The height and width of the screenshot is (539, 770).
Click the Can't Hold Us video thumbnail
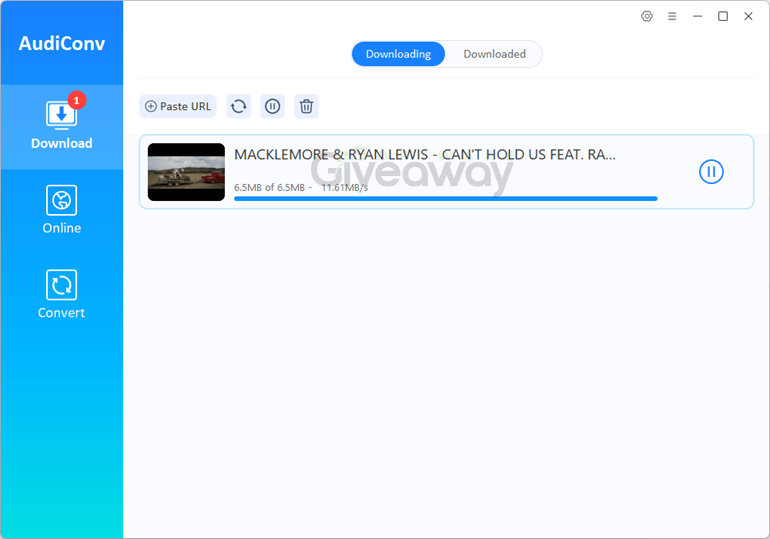186,172
